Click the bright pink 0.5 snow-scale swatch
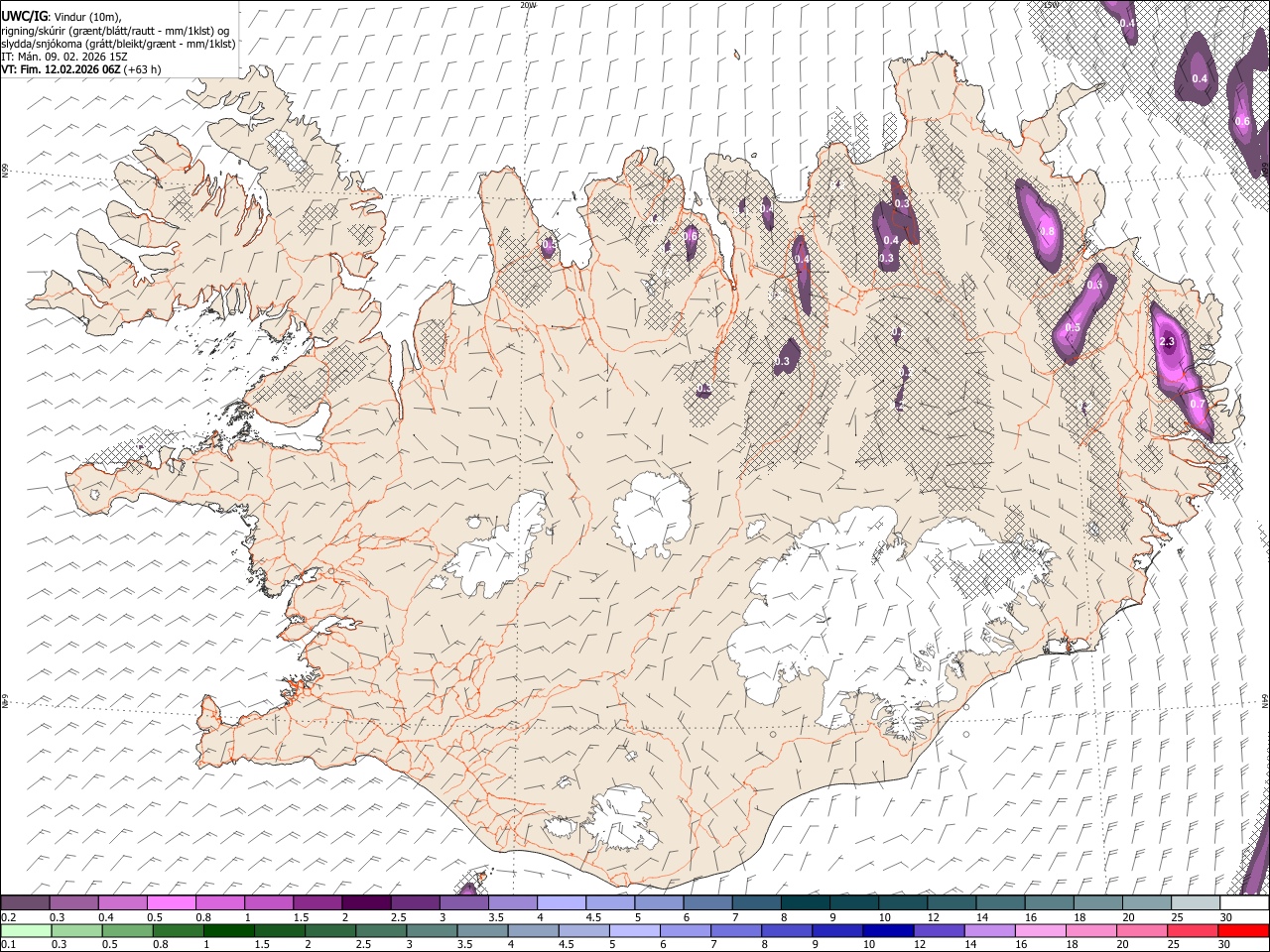 [x=171, y=902]
